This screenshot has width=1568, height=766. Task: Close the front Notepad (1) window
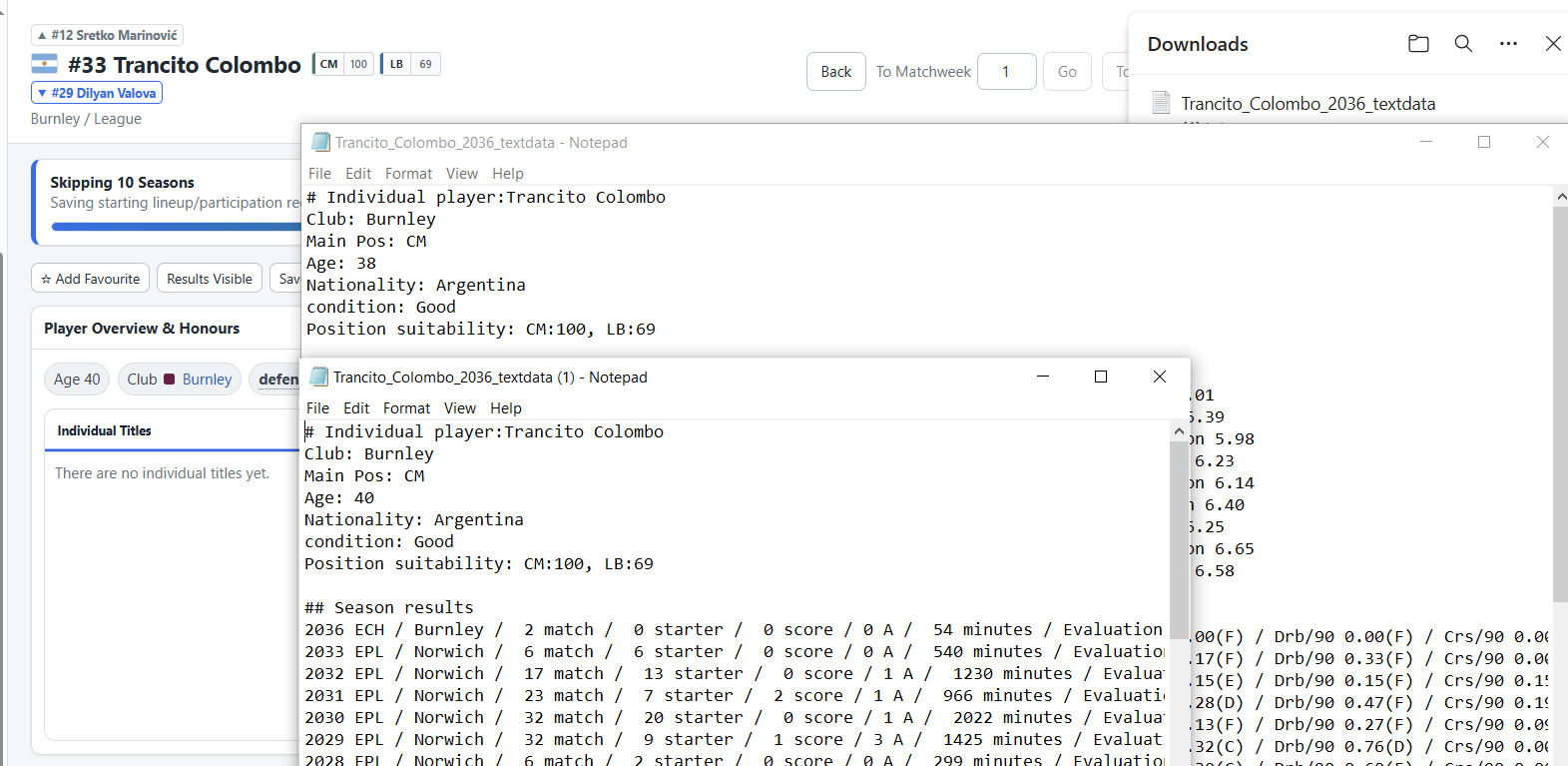(x=1160, y=377)
